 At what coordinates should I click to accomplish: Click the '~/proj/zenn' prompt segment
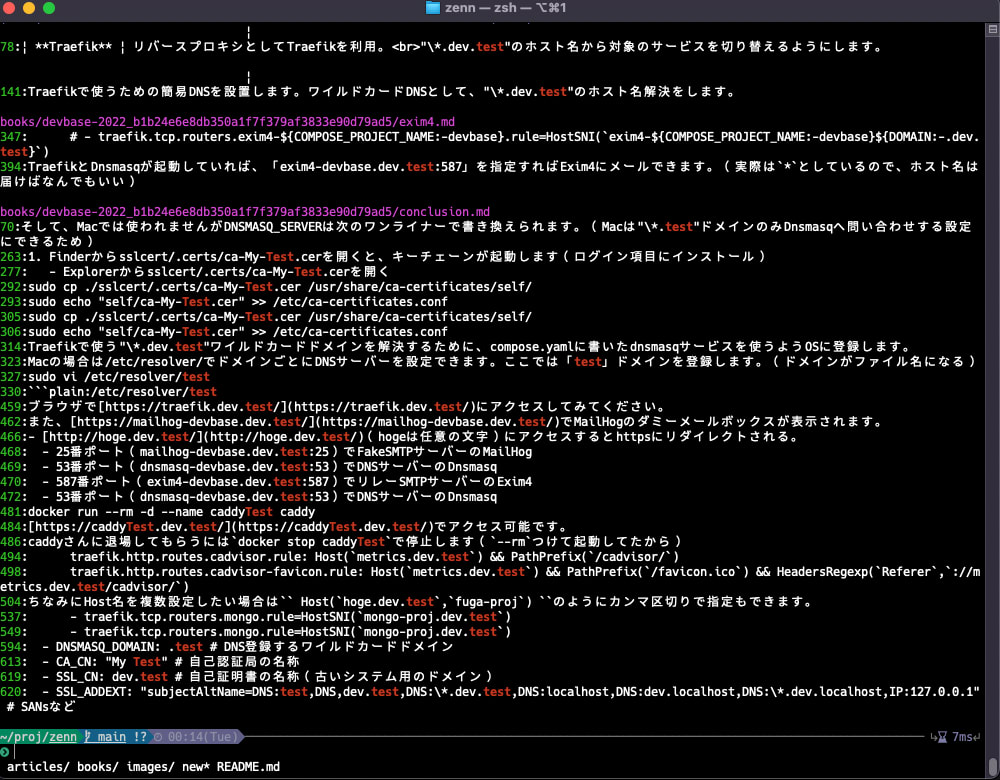pos(38,737)
